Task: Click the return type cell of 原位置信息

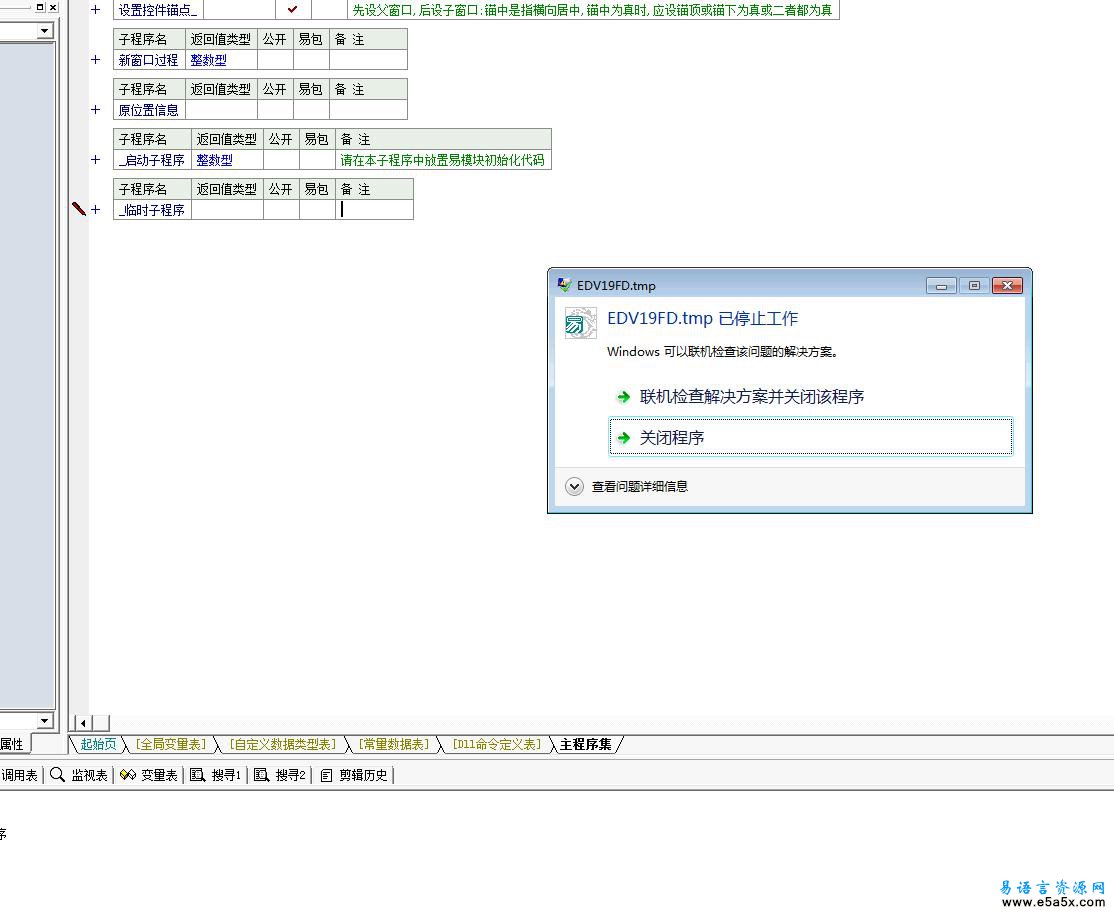Action: pos(222,109)
